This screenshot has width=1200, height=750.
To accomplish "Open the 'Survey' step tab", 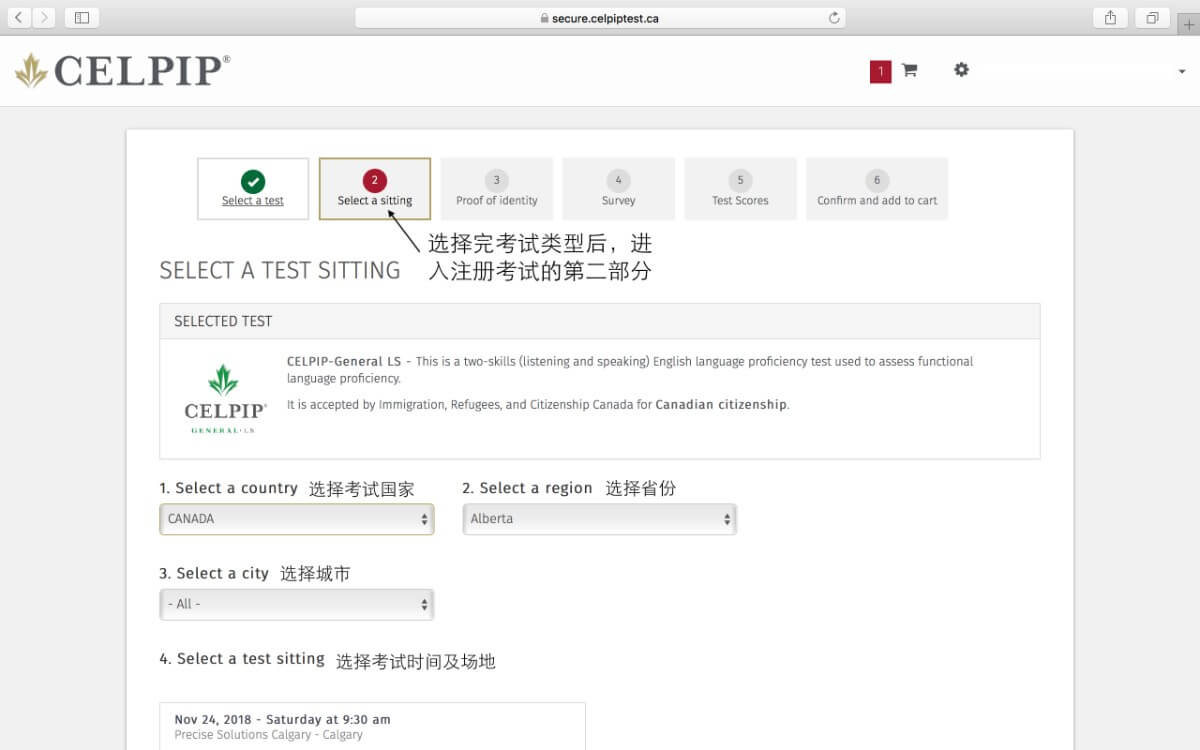I will click(x=619, y=188).
